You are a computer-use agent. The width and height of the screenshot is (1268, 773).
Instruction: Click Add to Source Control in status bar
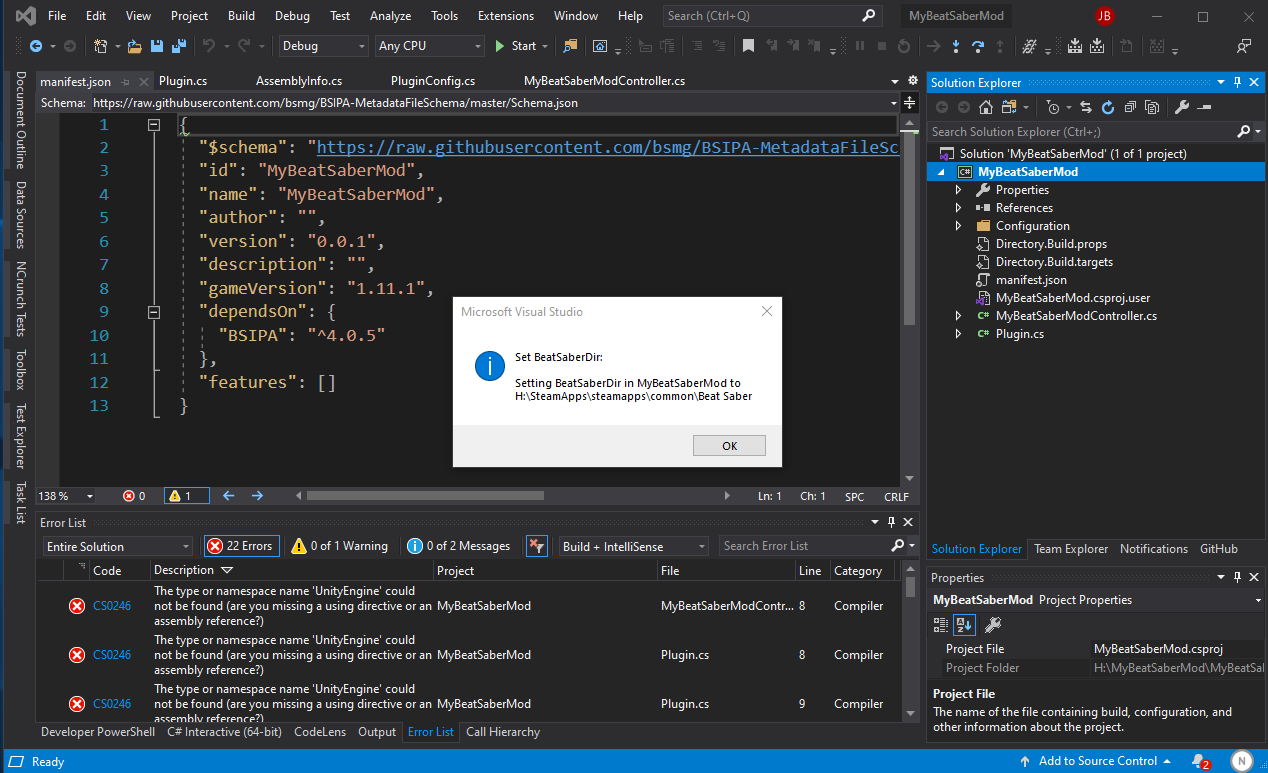[1096, 761]
